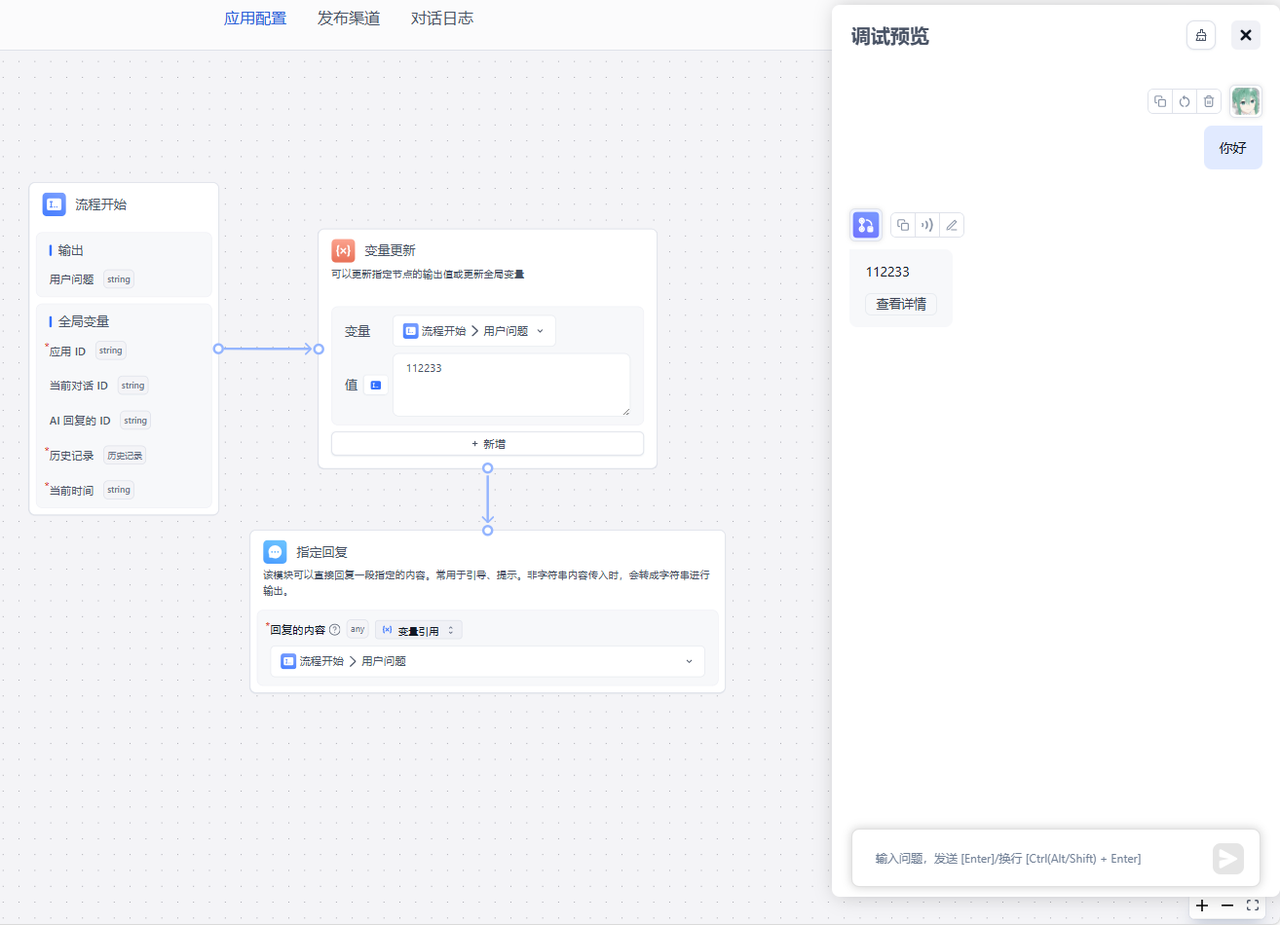Click the 查看详情 button

click(x=900, y=304)
